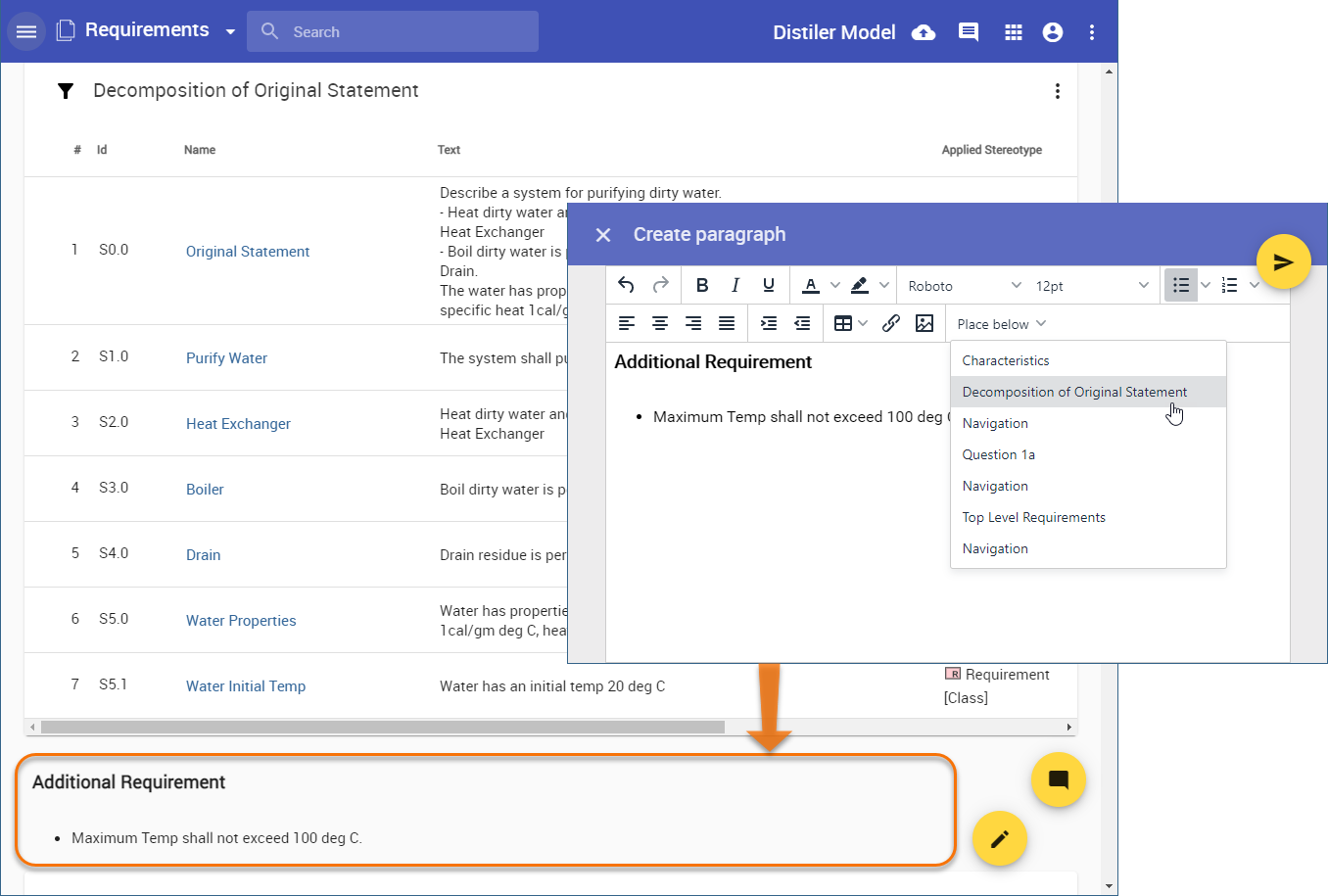Screen dimensions: 1328x896
Task: Open the Water Properties requirement link
Action: click(x=241, y=621)
